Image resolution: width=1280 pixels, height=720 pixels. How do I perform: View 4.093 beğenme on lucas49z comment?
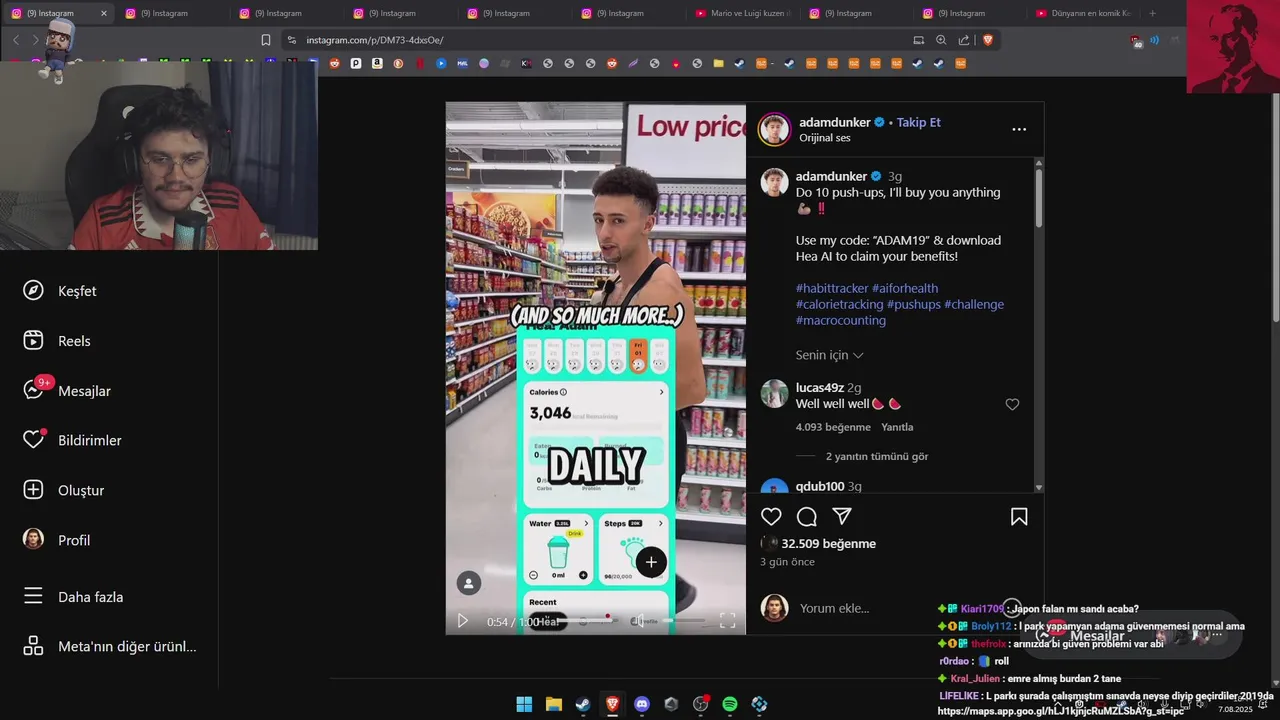pos(833,427)
